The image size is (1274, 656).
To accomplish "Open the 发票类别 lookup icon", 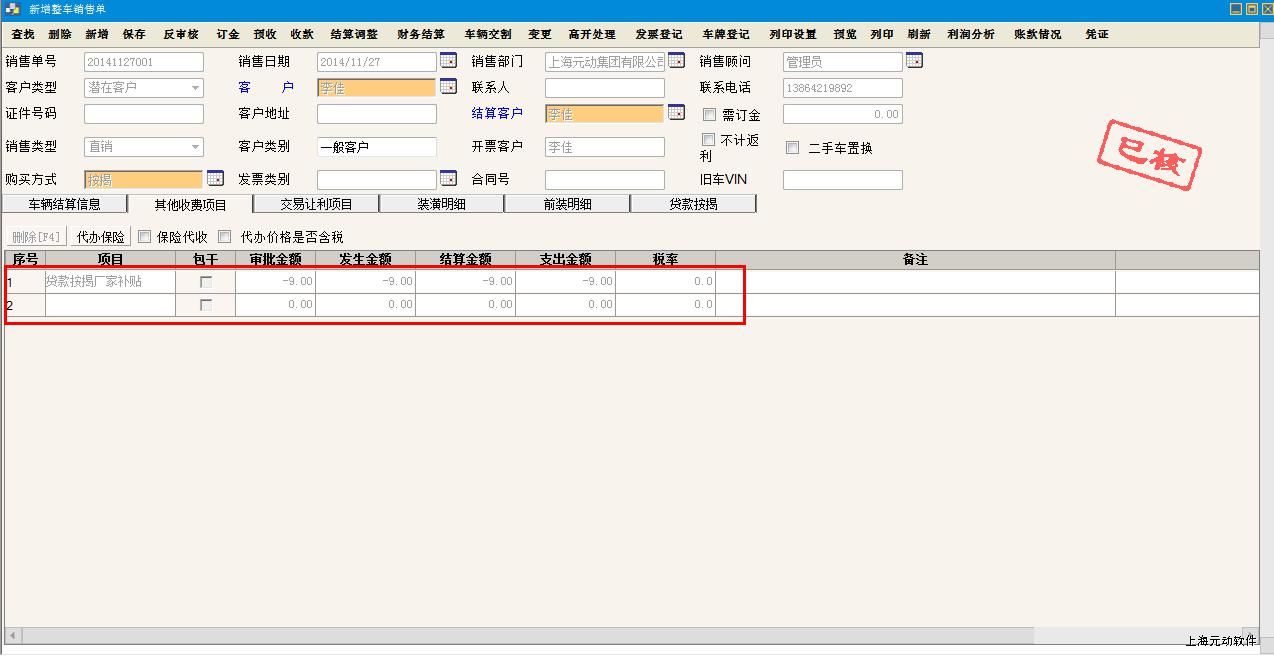I will 448,179.
